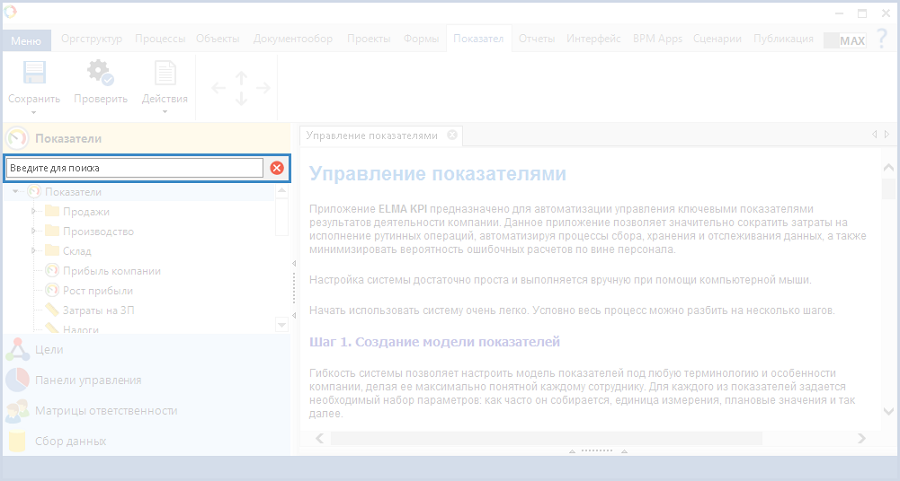The width and height of the screenshot is (900, 481).
Task: Click the Check gear icon
Action: 99,74
